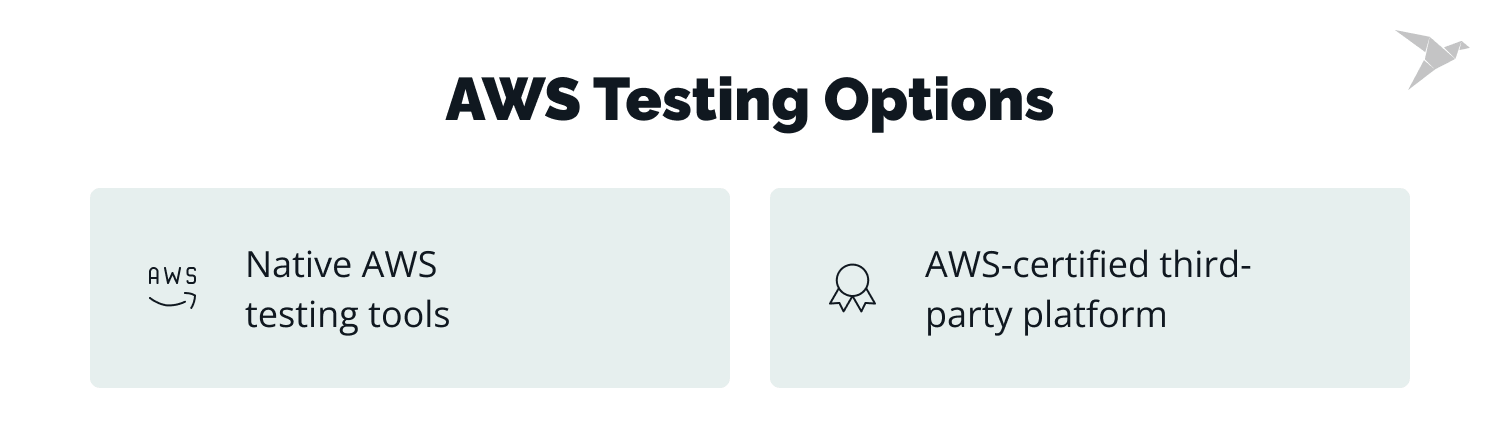Click the "AWS Testing Options" heading

click(x=749, y=101)
